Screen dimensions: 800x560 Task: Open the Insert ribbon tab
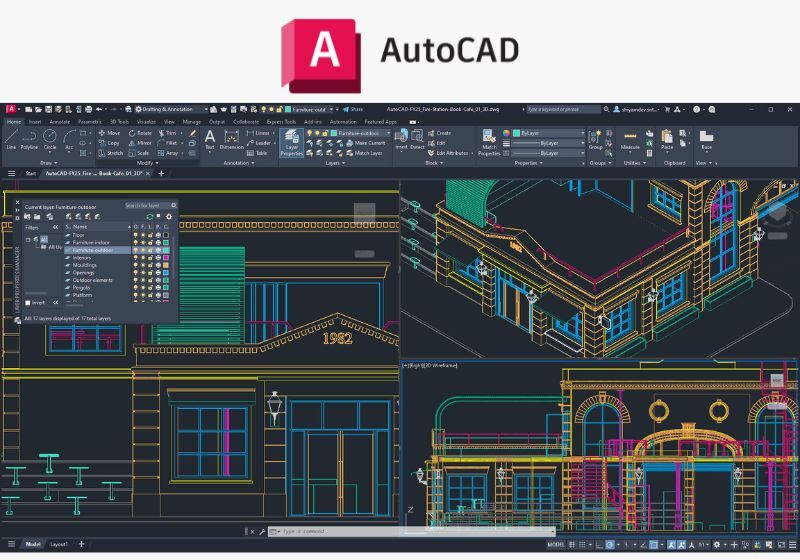[35, 122]
